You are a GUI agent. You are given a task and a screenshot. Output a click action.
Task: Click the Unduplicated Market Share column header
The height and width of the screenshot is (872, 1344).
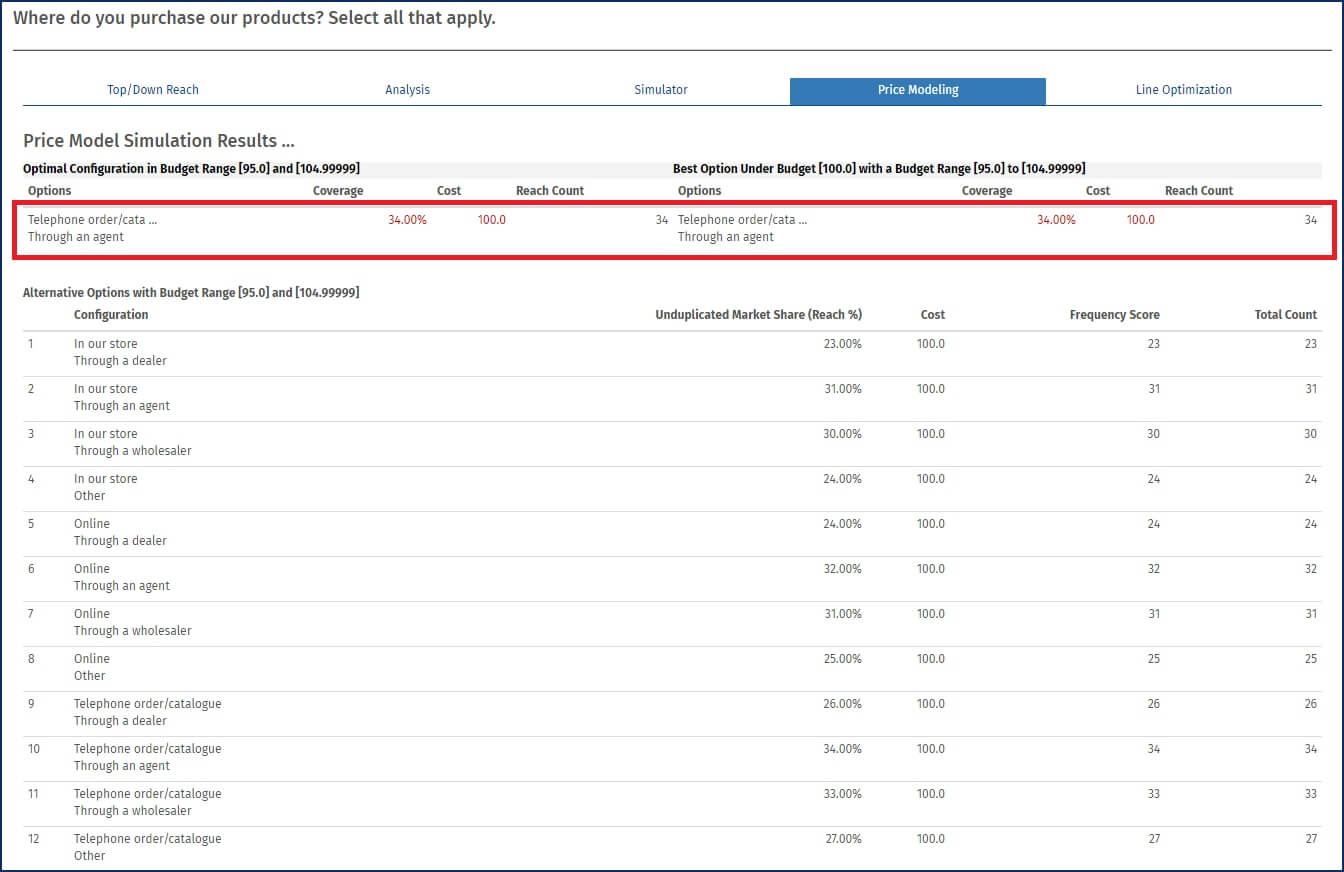(x=758, y=315)
